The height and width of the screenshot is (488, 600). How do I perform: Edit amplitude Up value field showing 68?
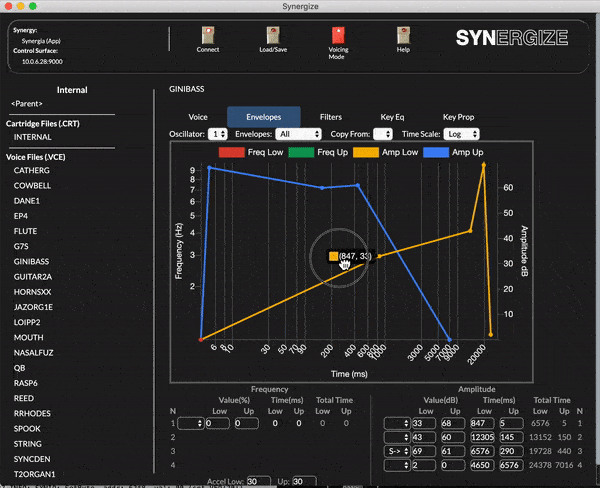453,423
